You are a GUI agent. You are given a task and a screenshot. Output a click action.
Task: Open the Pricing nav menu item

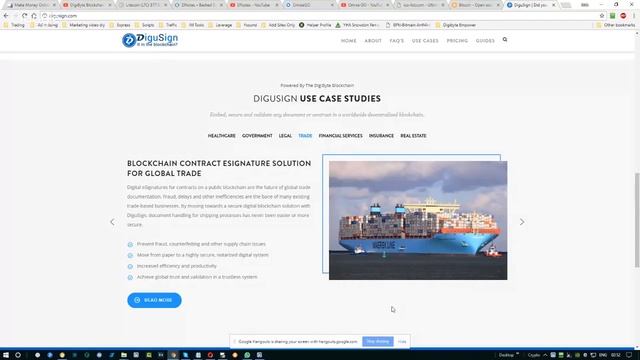(457, 41)
